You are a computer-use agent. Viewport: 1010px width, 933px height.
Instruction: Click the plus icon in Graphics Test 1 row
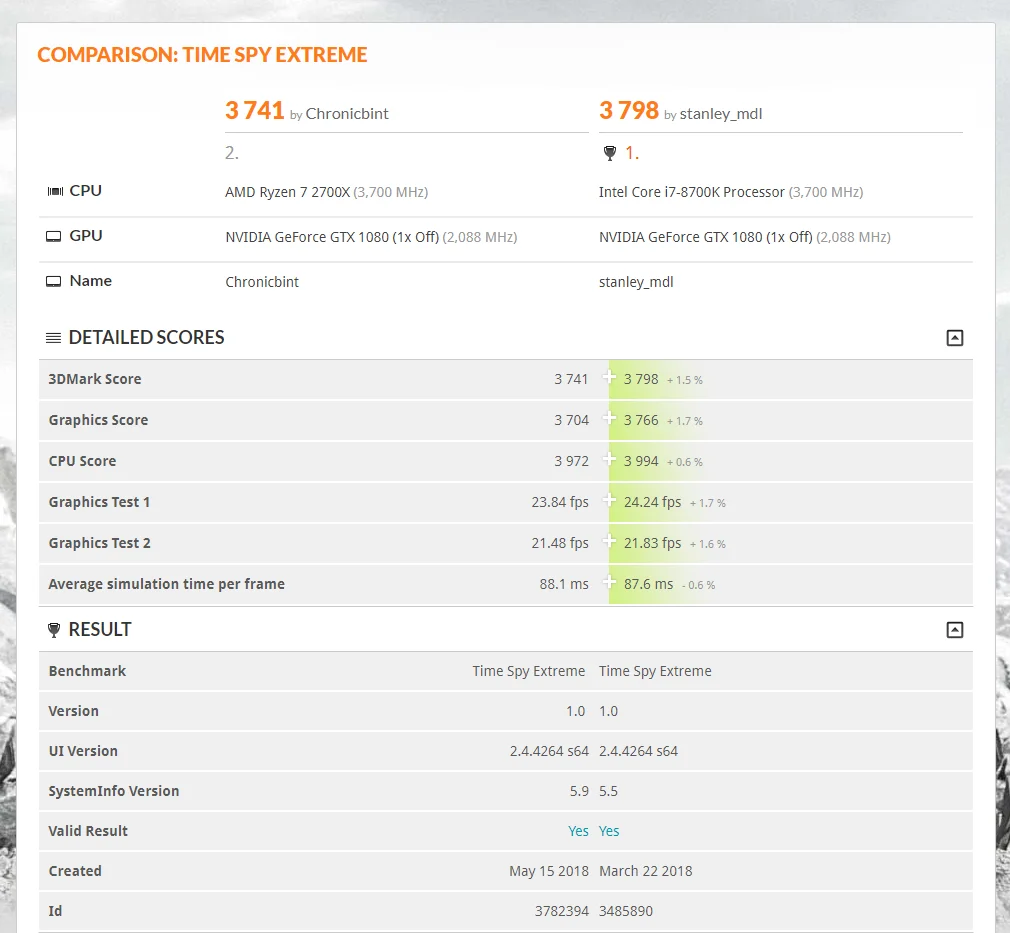(609, 501)
